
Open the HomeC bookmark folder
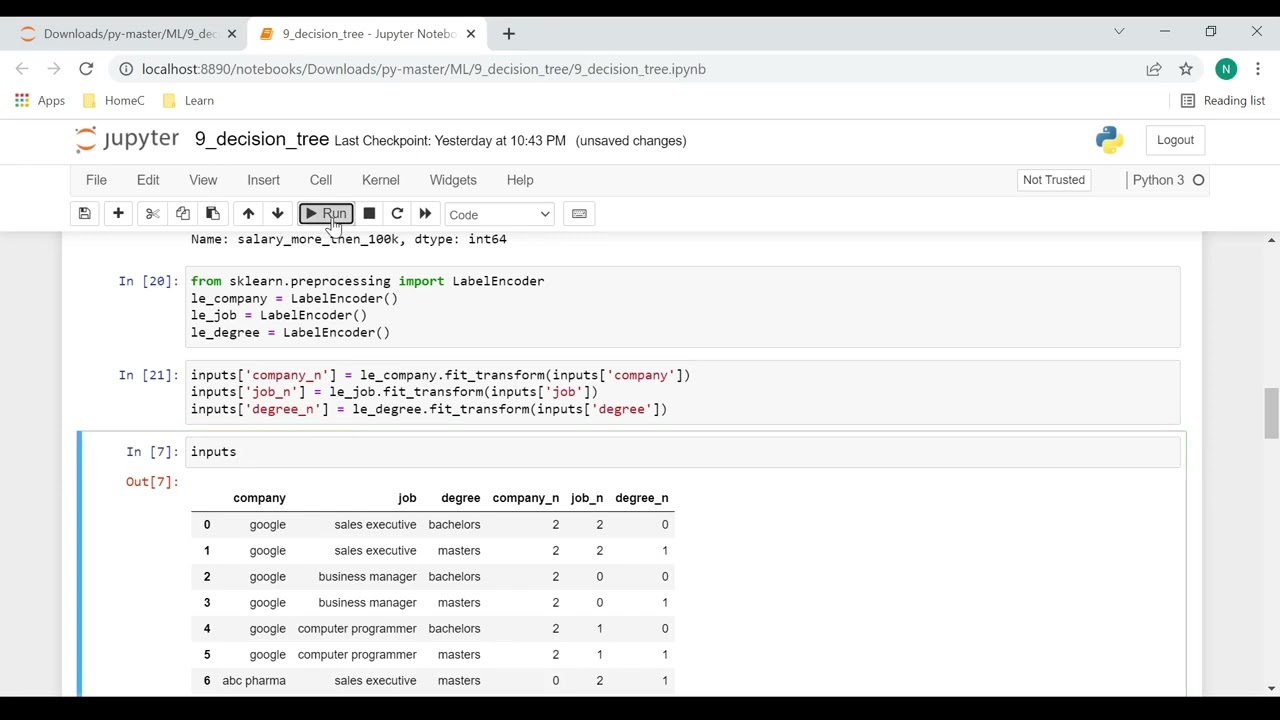pyautogui.click(x=113, y=101)
